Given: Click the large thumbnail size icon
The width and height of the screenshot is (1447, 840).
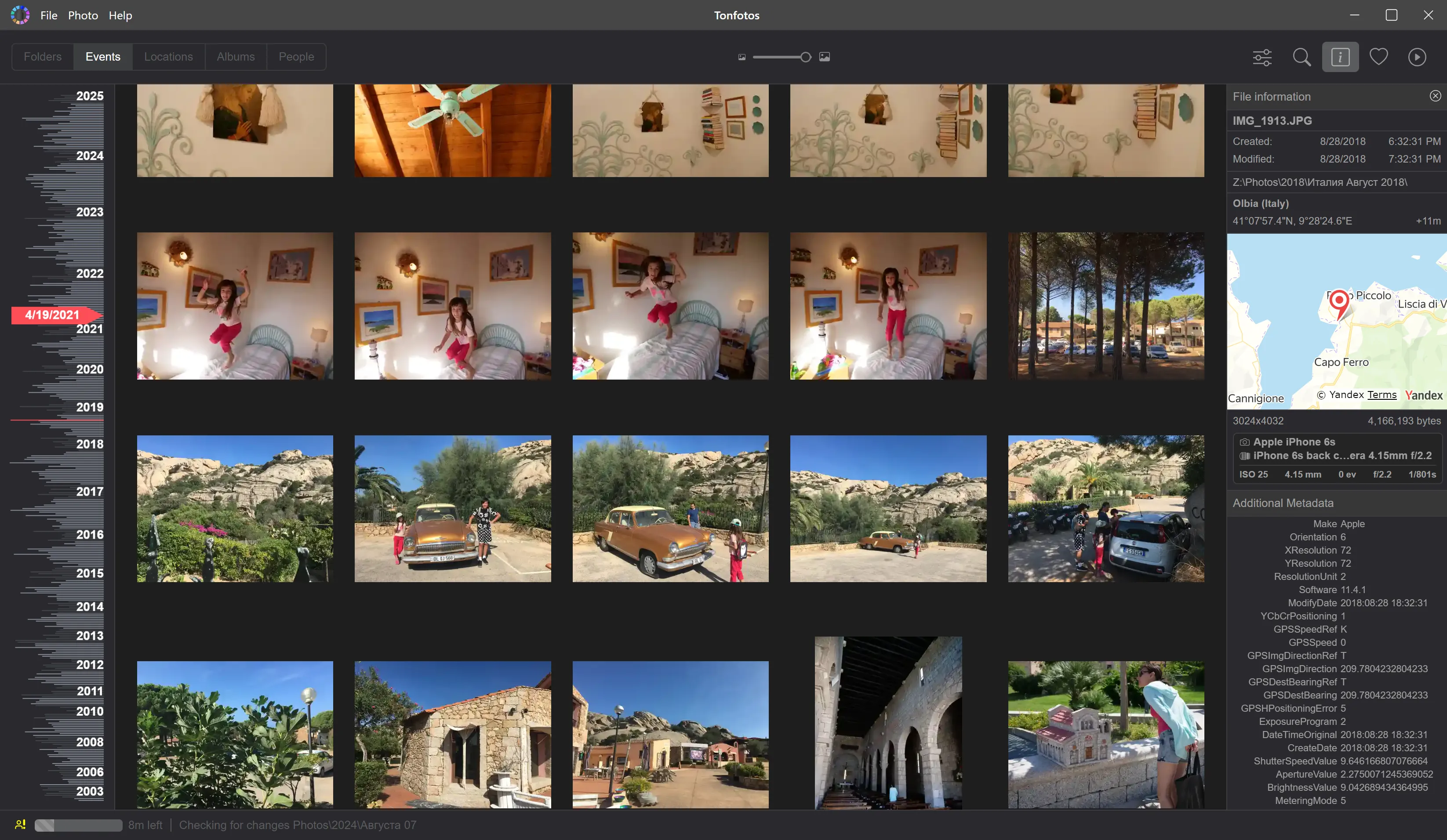Looking at the screenshot, I should (x=825, y=57).
